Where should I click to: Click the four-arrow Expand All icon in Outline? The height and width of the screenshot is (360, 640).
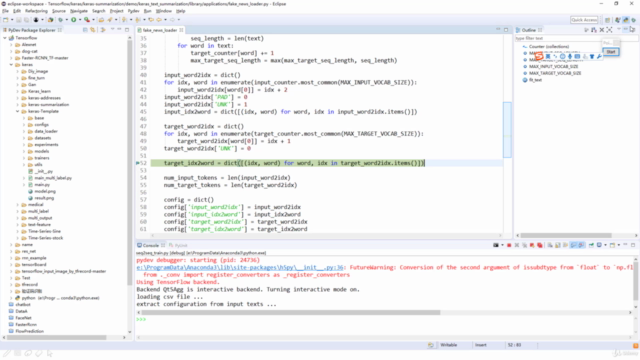tap(609, 30)
